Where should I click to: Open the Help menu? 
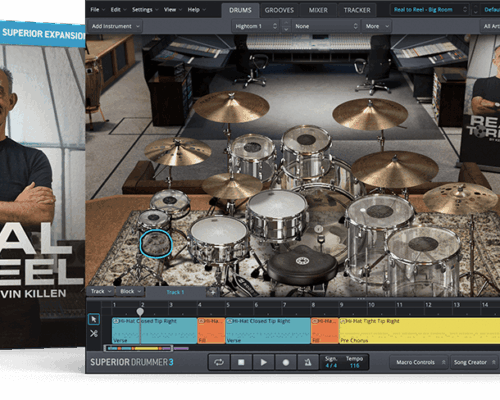click(196, 10)
